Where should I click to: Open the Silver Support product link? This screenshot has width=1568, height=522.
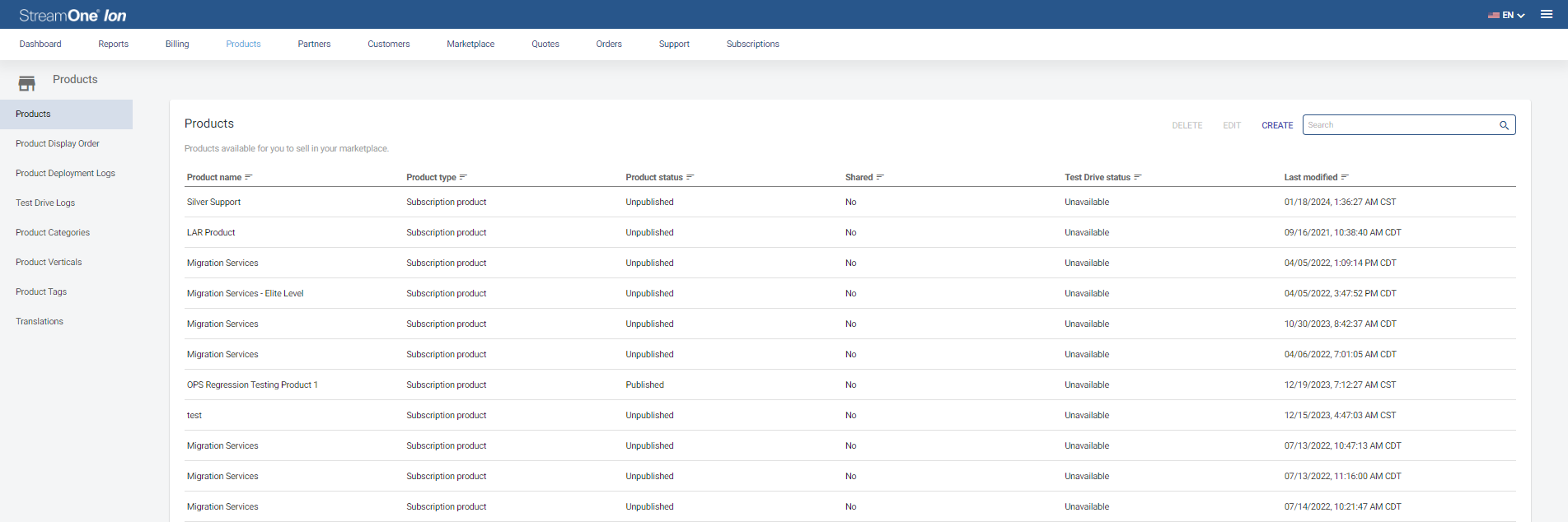tap(213, 203)
